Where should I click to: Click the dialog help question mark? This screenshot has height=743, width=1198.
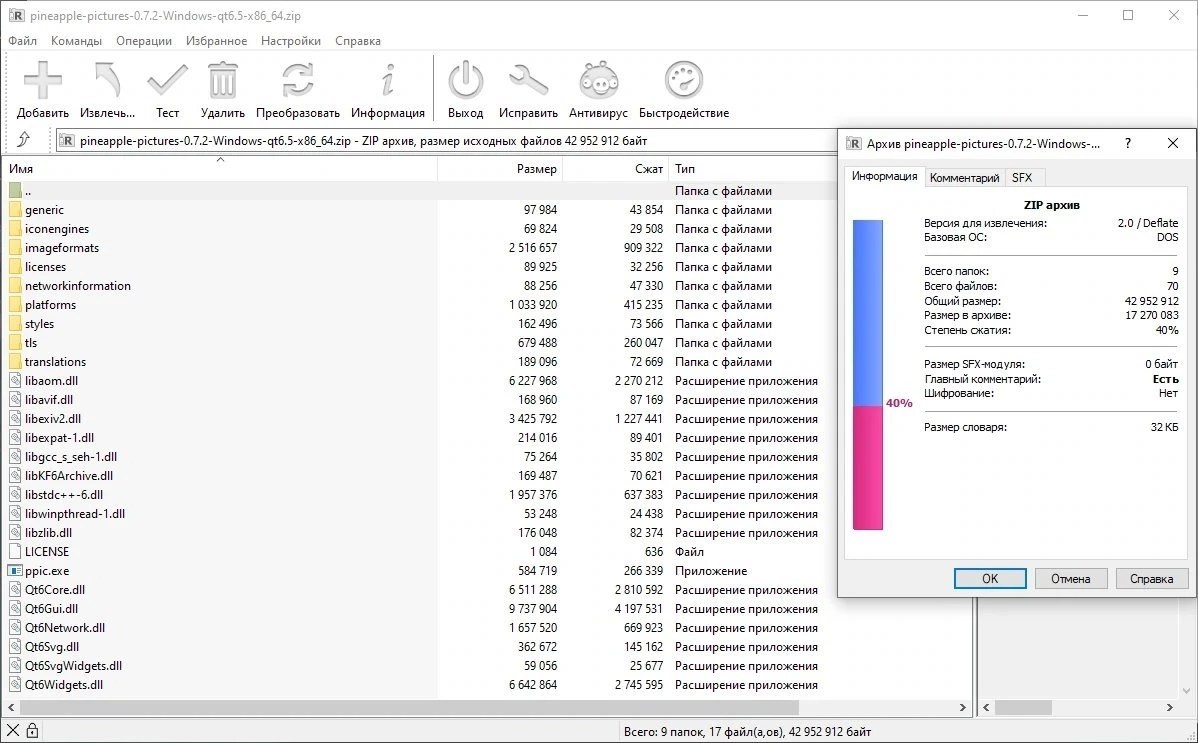tap(1128, 143)
